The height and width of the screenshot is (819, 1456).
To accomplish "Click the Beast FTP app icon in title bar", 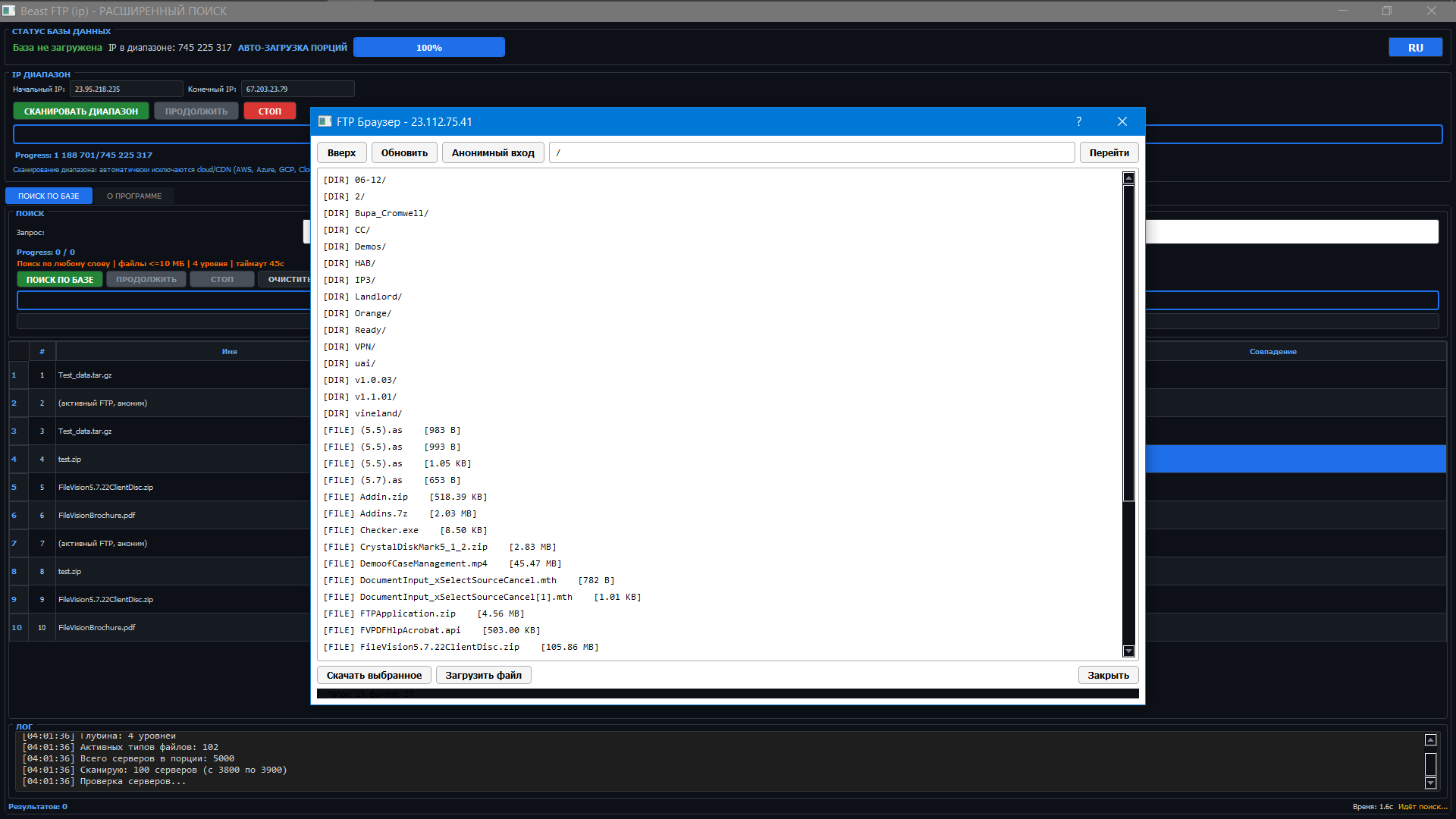I will coord(8,11).
